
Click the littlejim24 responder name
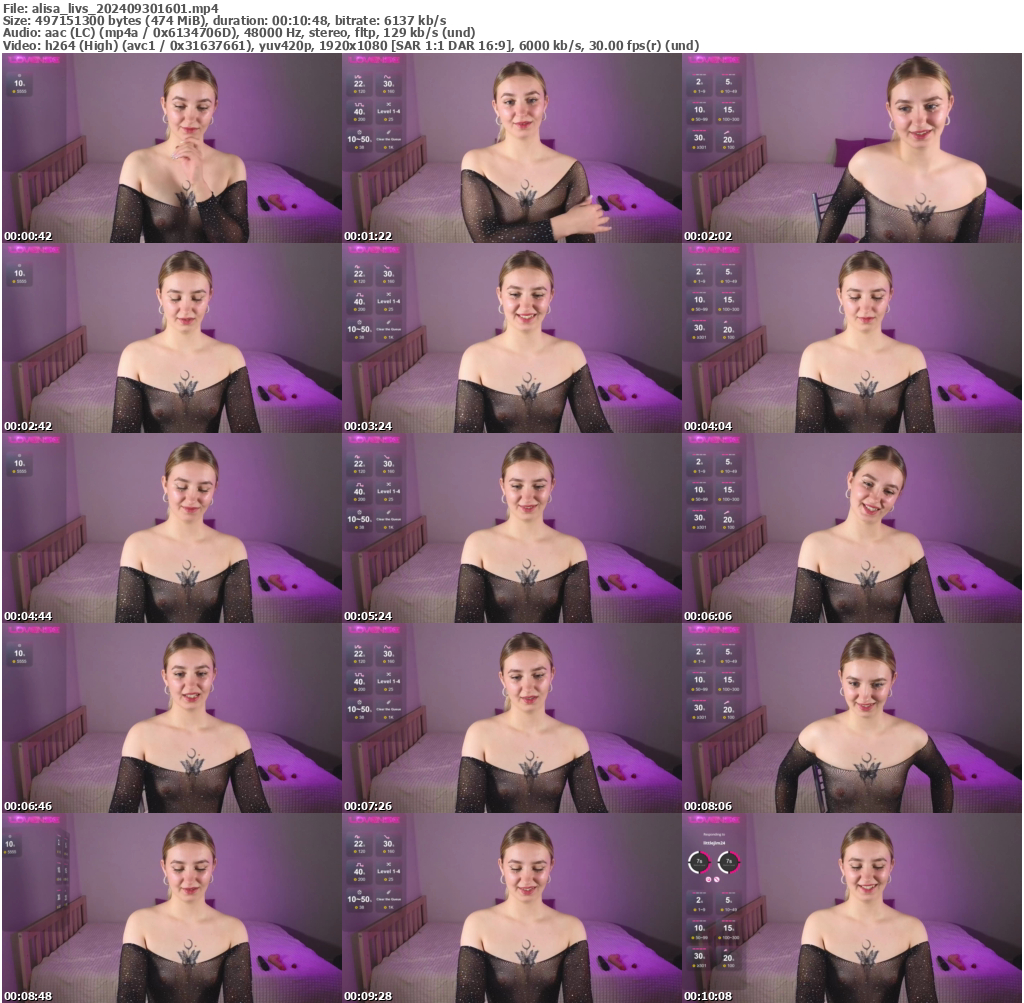tap(715, 842)
